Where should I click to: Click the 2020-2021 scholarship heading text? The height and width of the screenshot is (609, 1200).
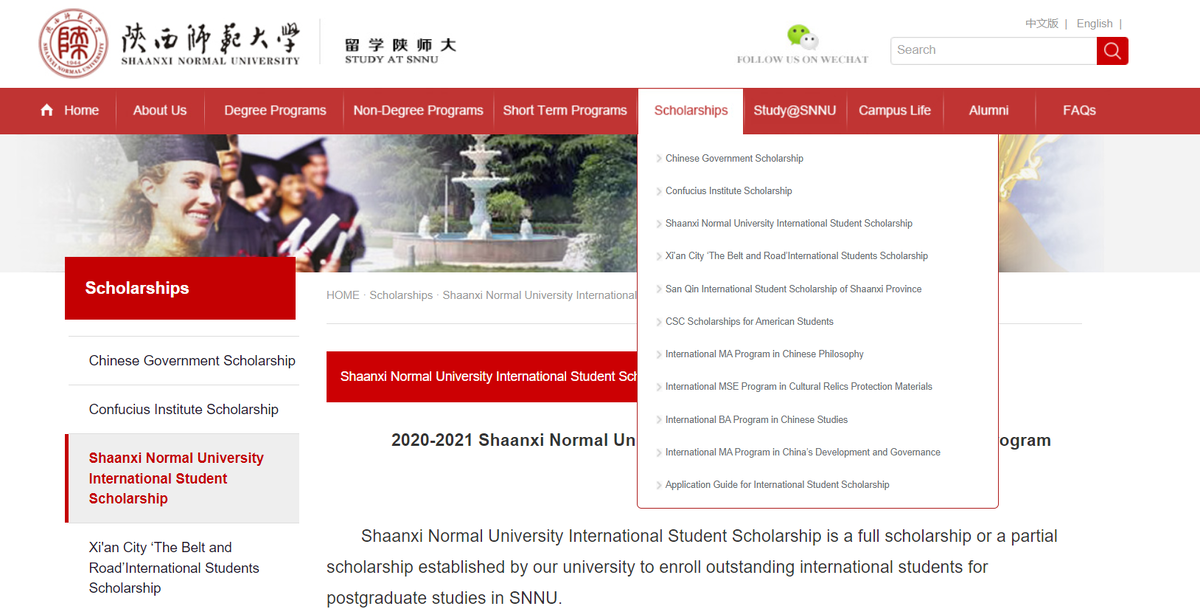tap(513, 440)
